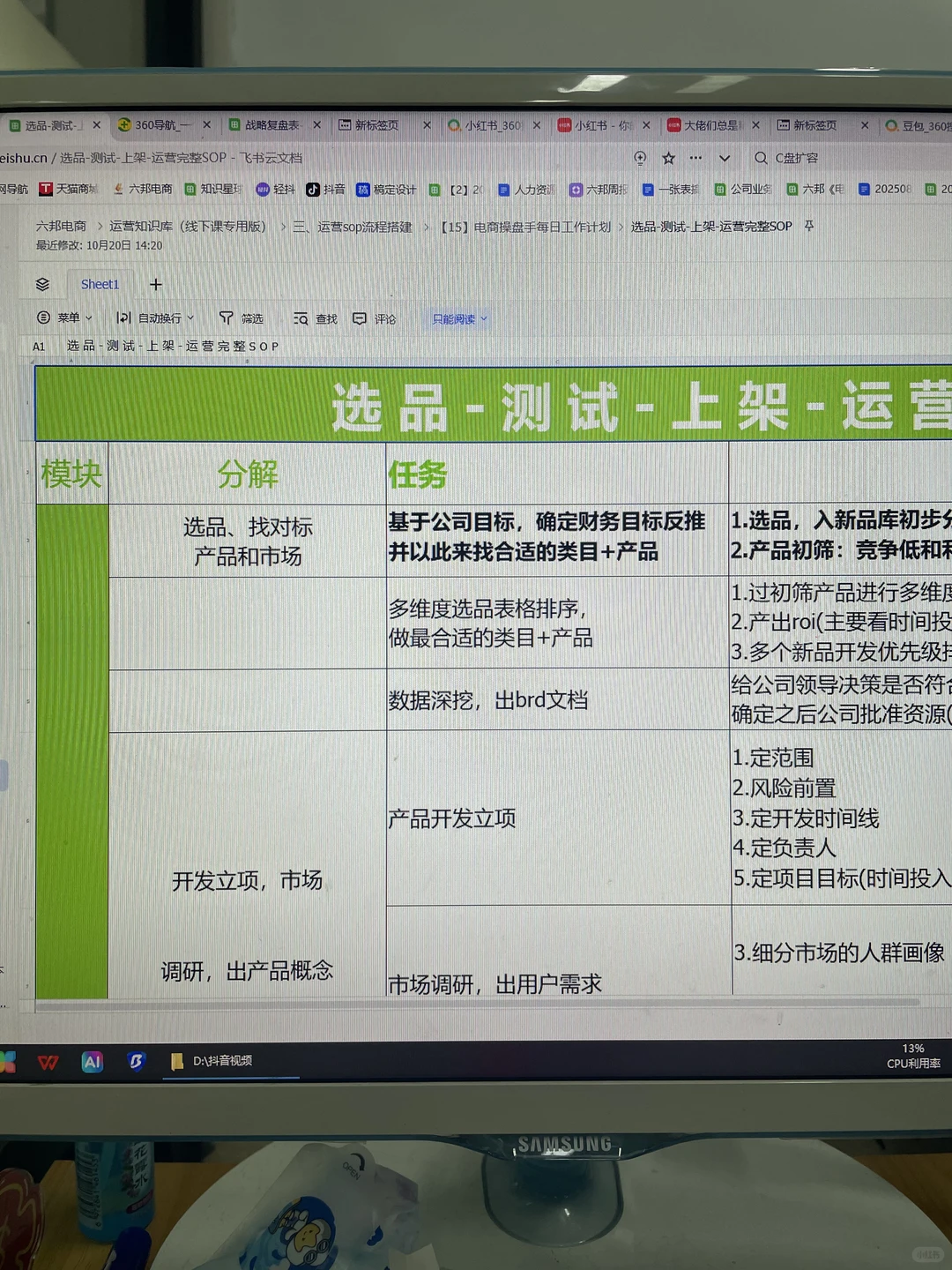Open the 公司业务 bookmark
Viewport: 952px width, 1270px height.
tap(743, 190)
